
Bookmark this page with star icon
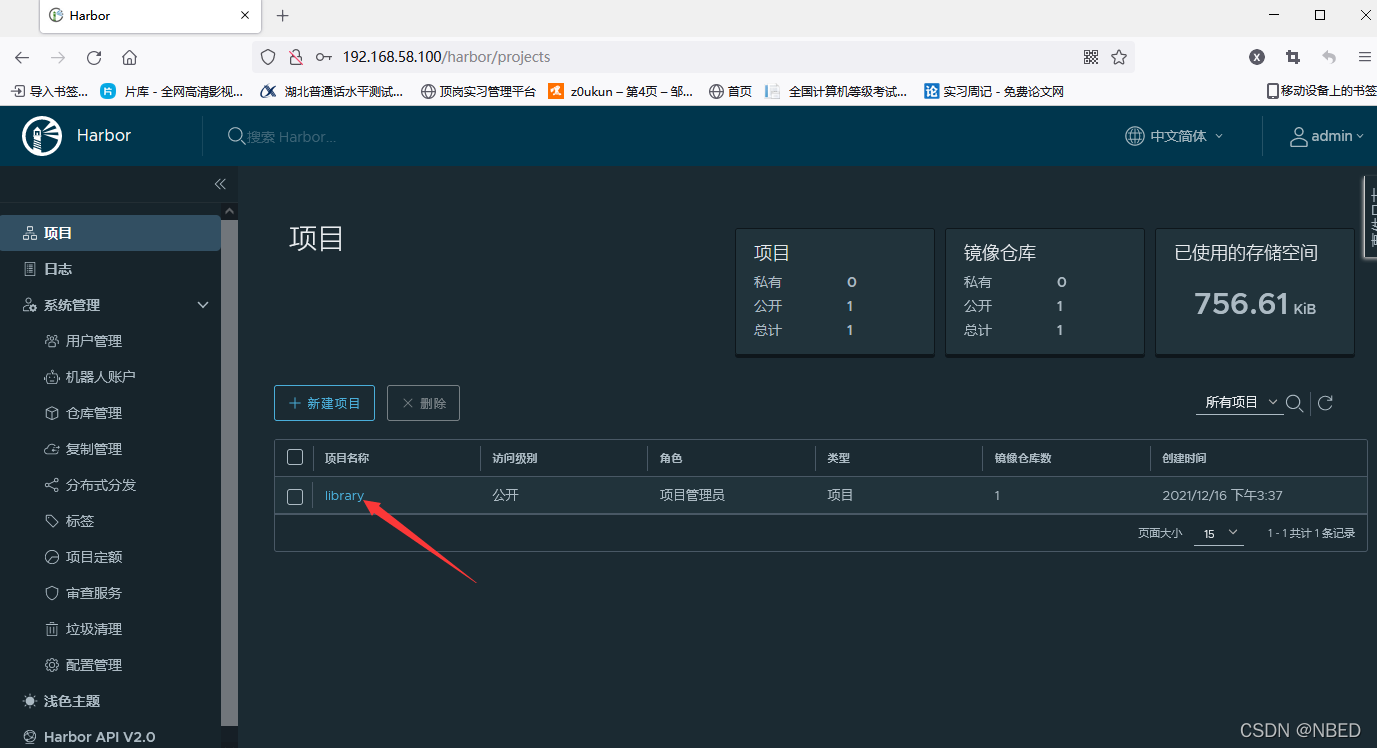click(1119, 57)
